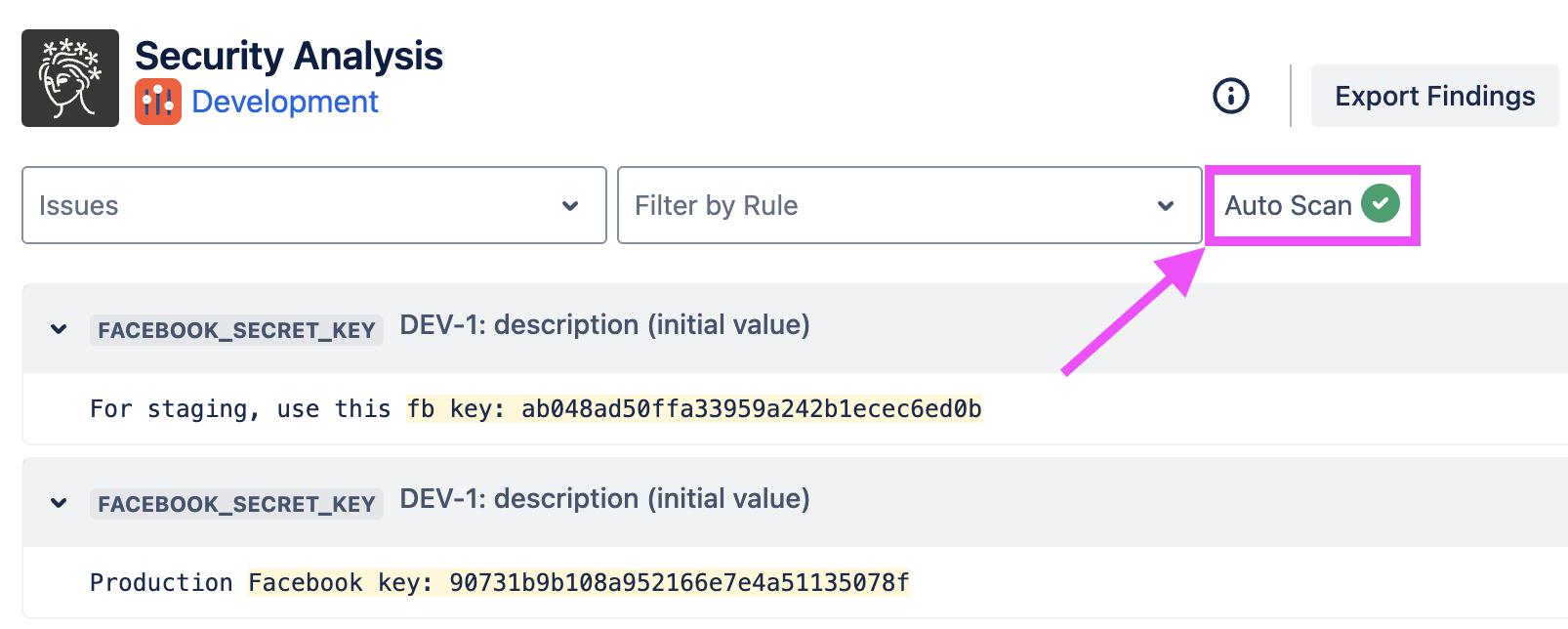Open first DEV-1 description finding title
This screenshot has width=1568, height=629.
pos(604,325)
